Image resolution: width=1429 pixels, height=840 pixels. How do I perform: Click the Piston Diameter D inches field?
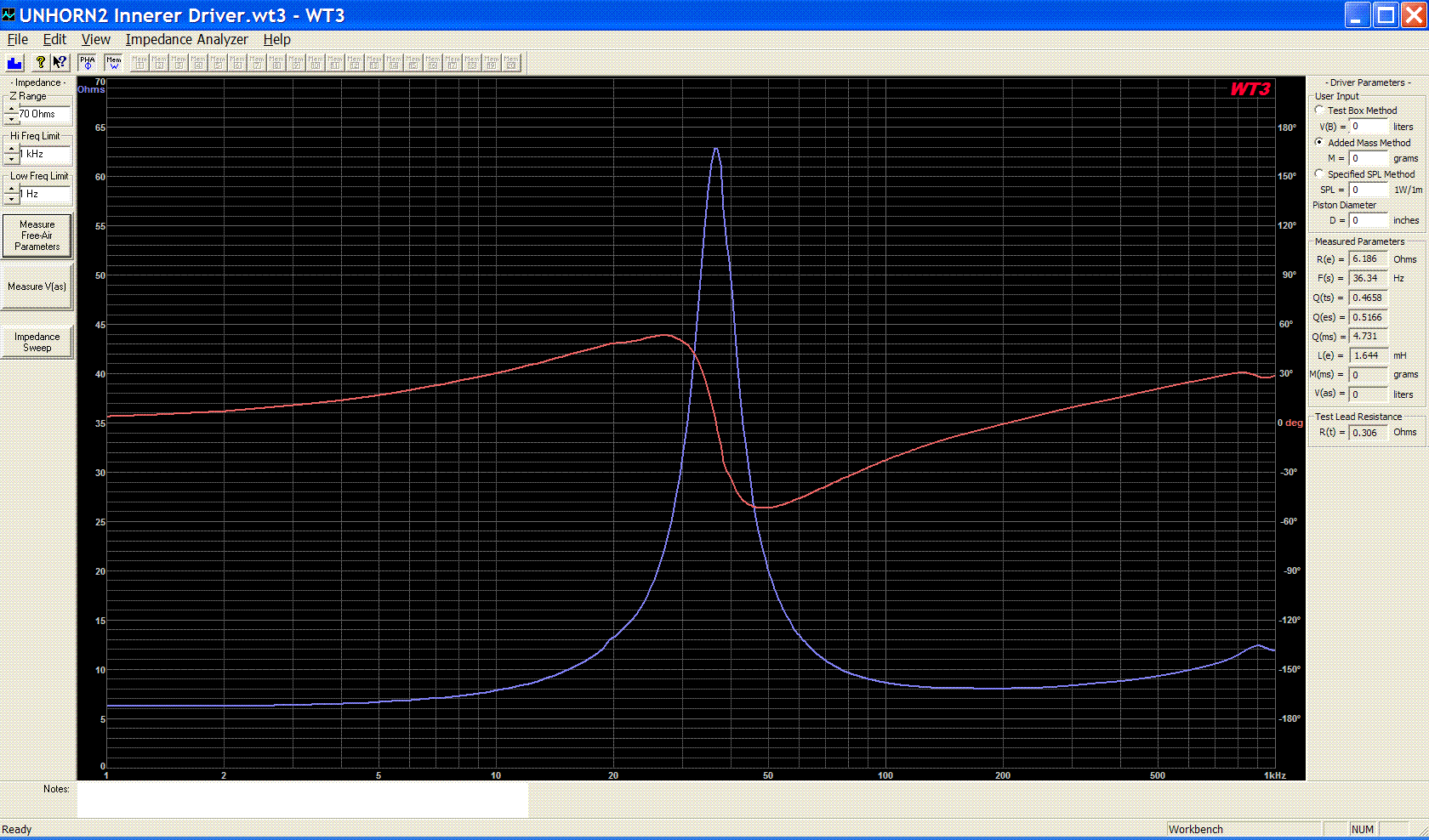click(1369, 220)
